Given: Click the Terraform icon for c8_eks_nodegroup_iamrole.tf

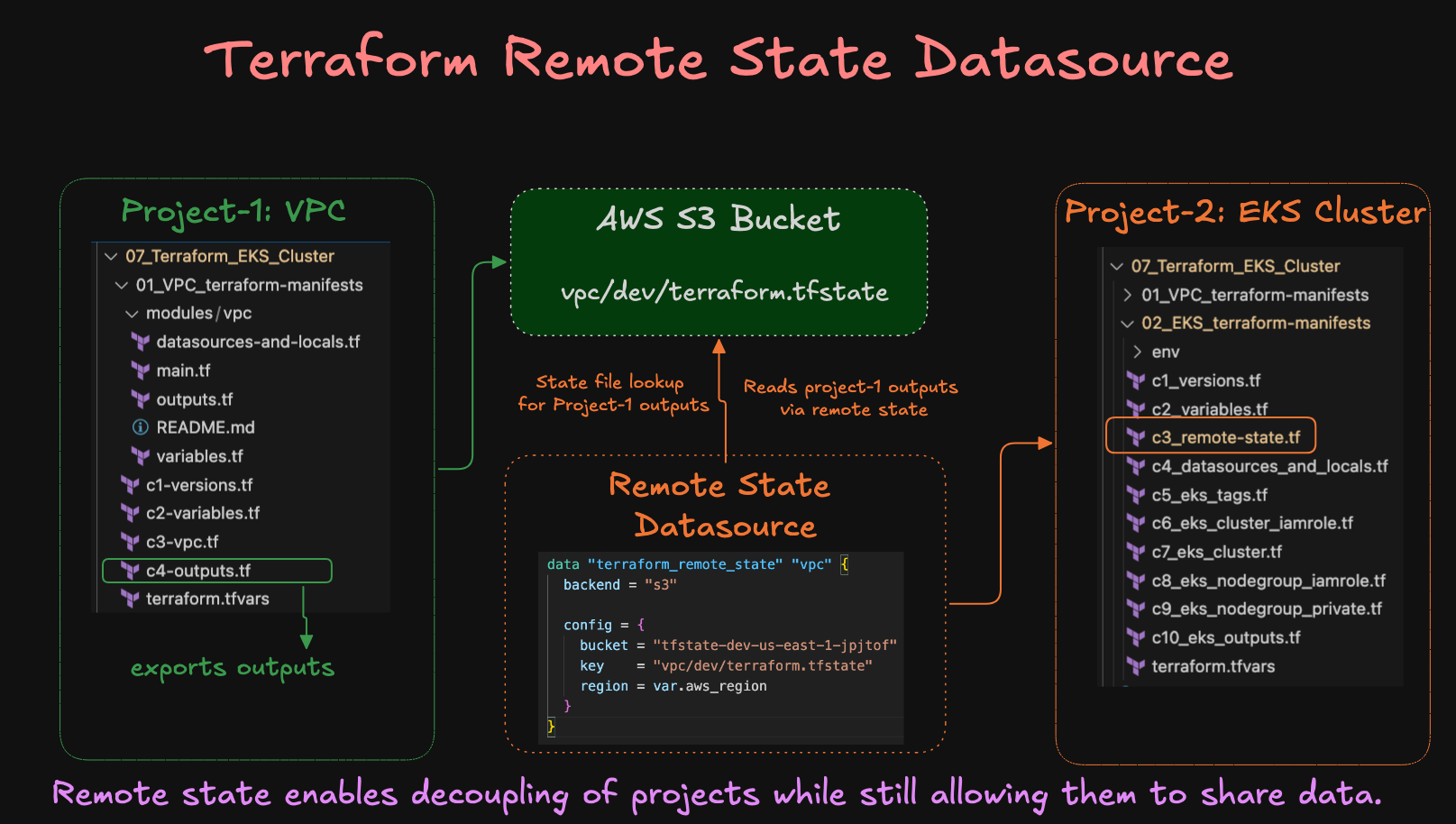Looking at the screenshot, I should pyautogui.click(x=1137, y=580).
